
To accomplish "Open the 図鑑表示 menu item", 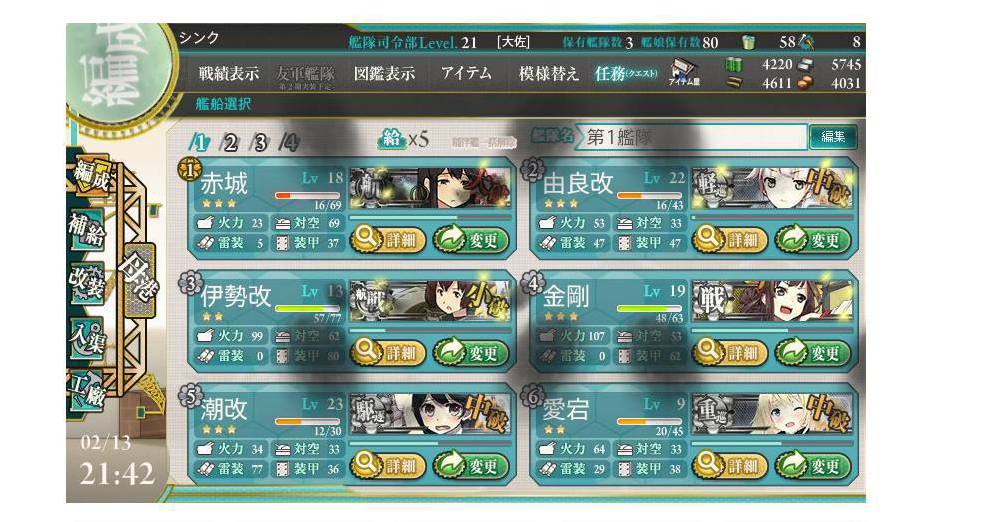I will pos(384,73).
